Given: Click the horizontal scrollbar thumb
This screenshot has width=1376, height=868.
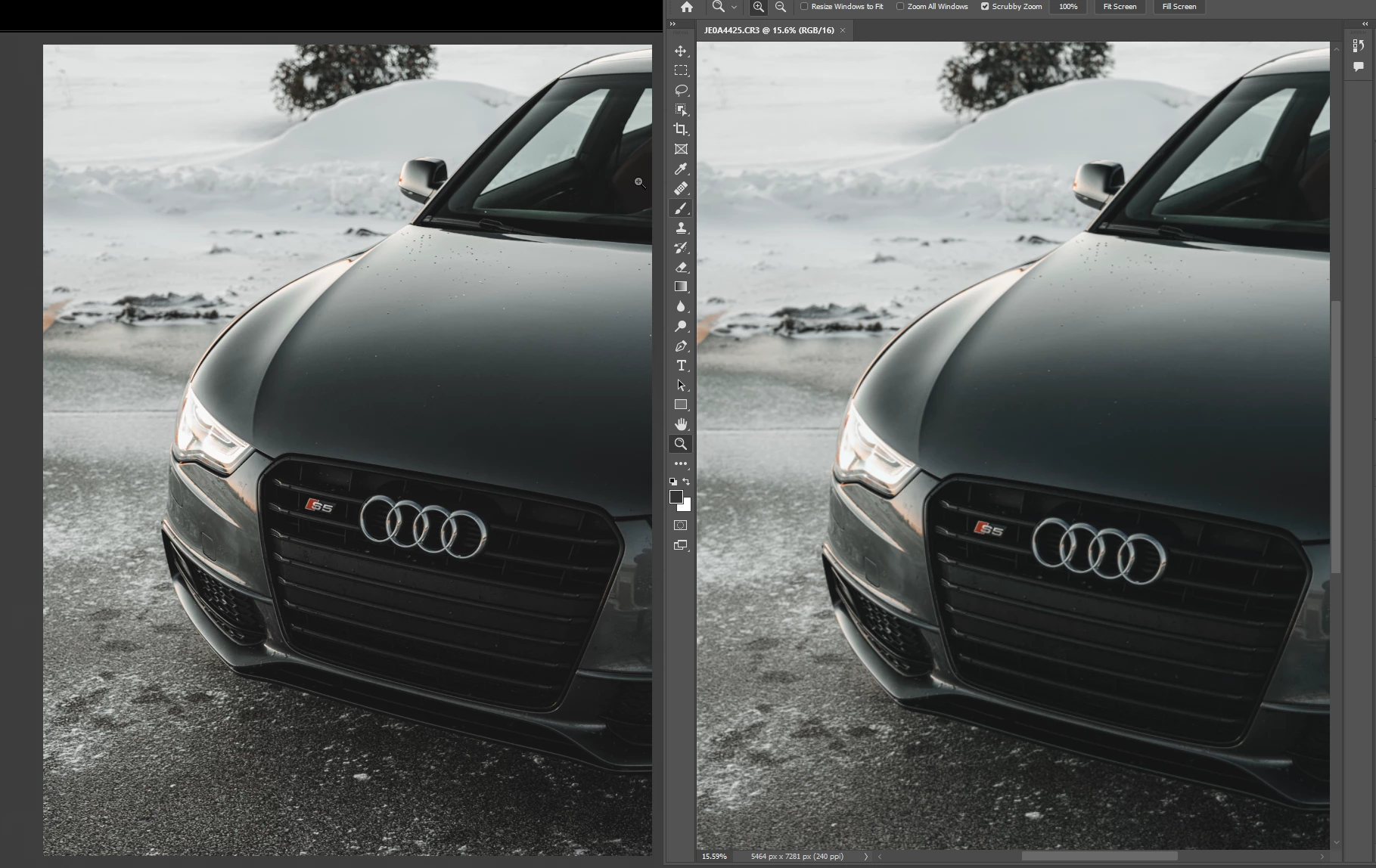Looking at the screenshot, I should tap(1099, 857).
